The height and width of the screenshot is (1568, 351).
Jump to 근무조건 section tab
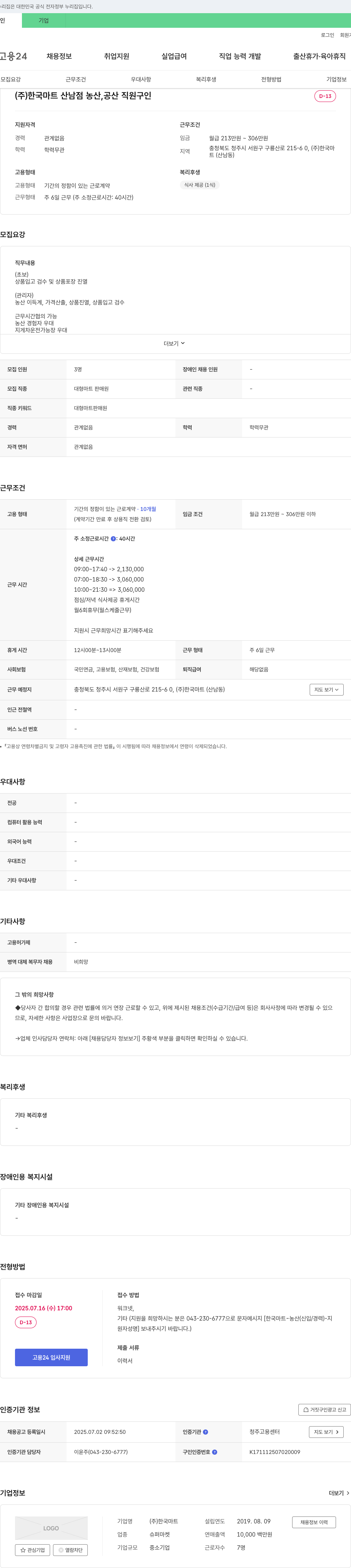pyautogui.click(x=76, y=79)
